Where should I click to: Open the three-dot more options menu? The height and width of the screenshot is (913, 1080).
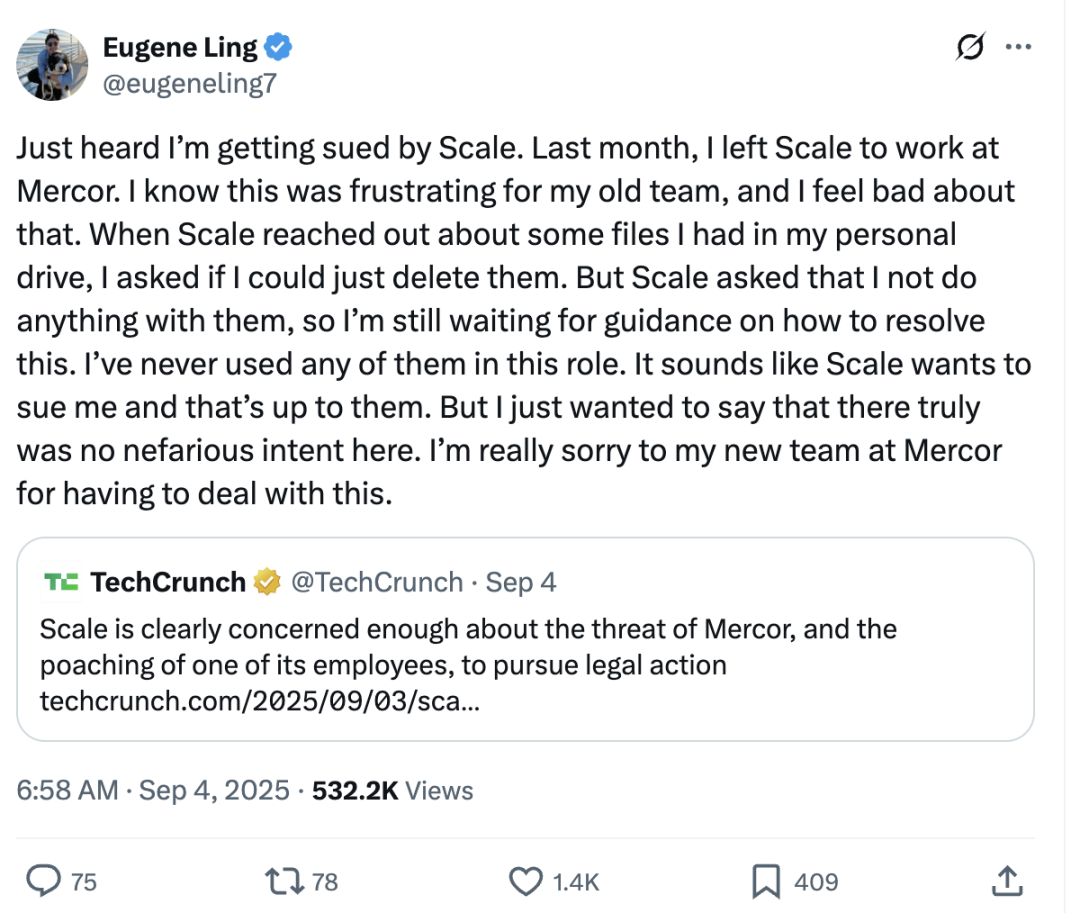(x=1017, y=46)
